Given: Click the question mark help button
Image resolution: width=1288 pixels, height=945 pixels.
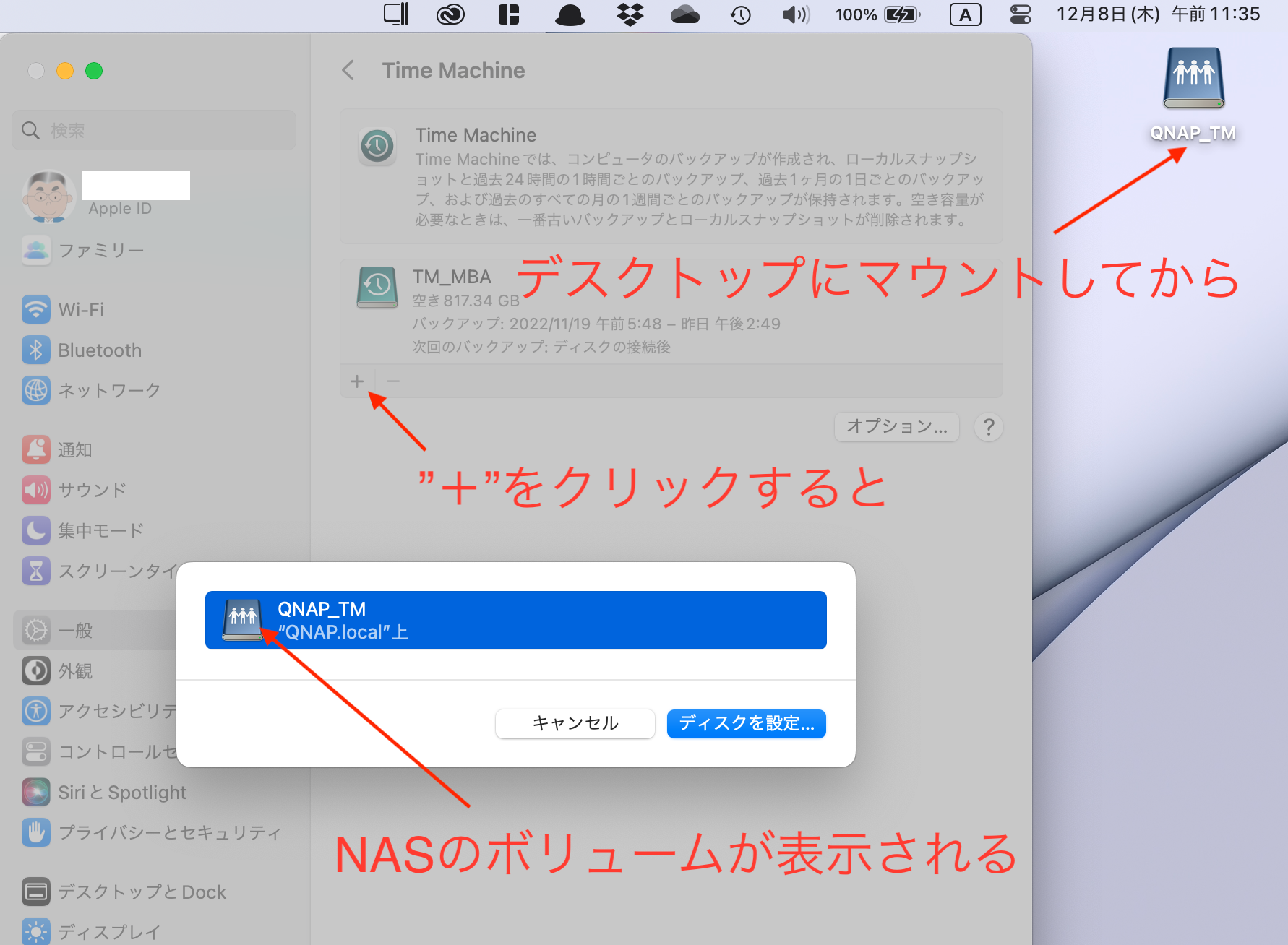Looking at the screenshot, I should pyautogui.click(x=989, y=427).
